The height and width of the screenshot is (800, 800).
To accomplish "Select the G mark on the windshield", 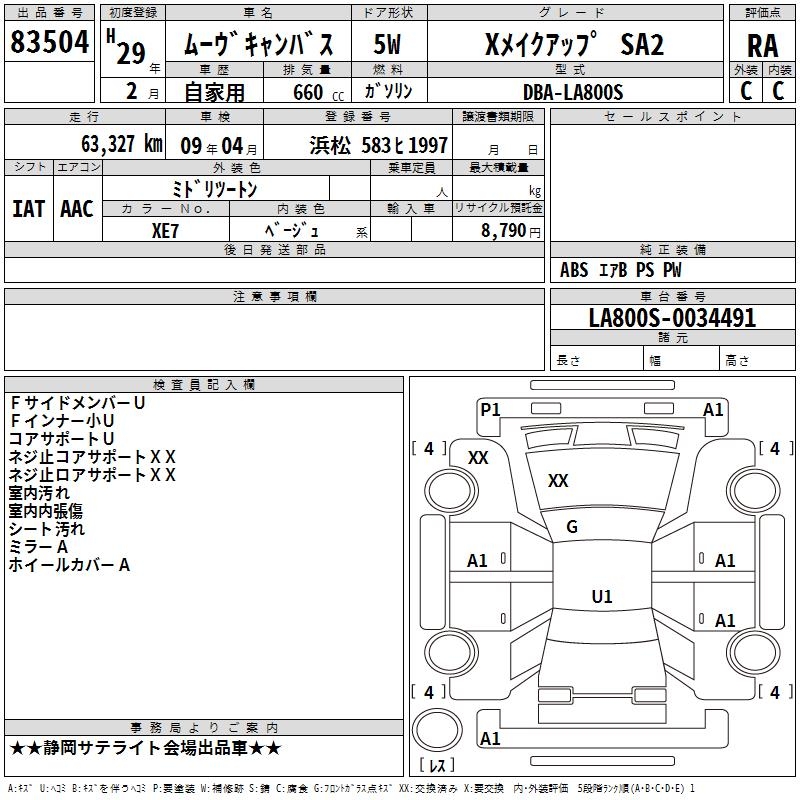I will pos(572,527).
